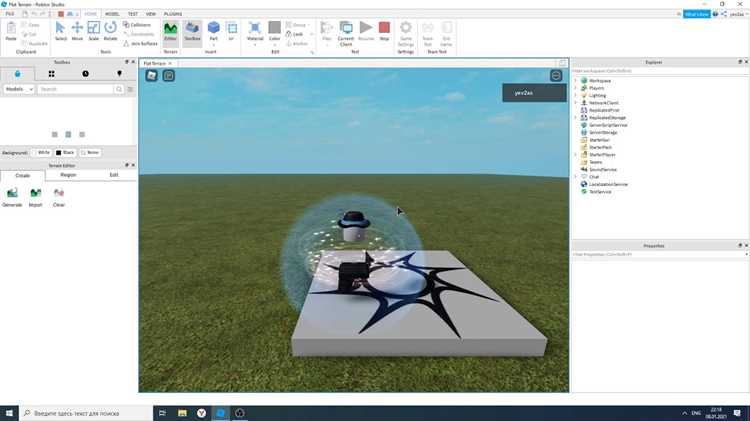Open the Roblox menu icon in the viewport
This screenshot has width=750, height=421.
(152, 76)
